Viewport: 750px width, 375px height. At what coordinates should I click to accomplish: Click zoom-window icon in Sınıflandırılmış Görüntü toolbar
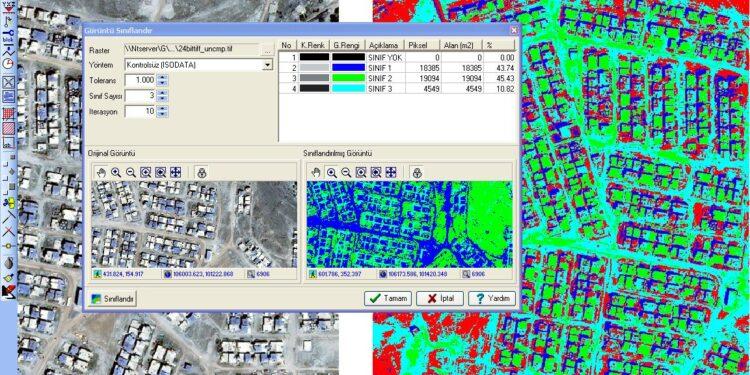pyautogui.click(x=361, y=173)
